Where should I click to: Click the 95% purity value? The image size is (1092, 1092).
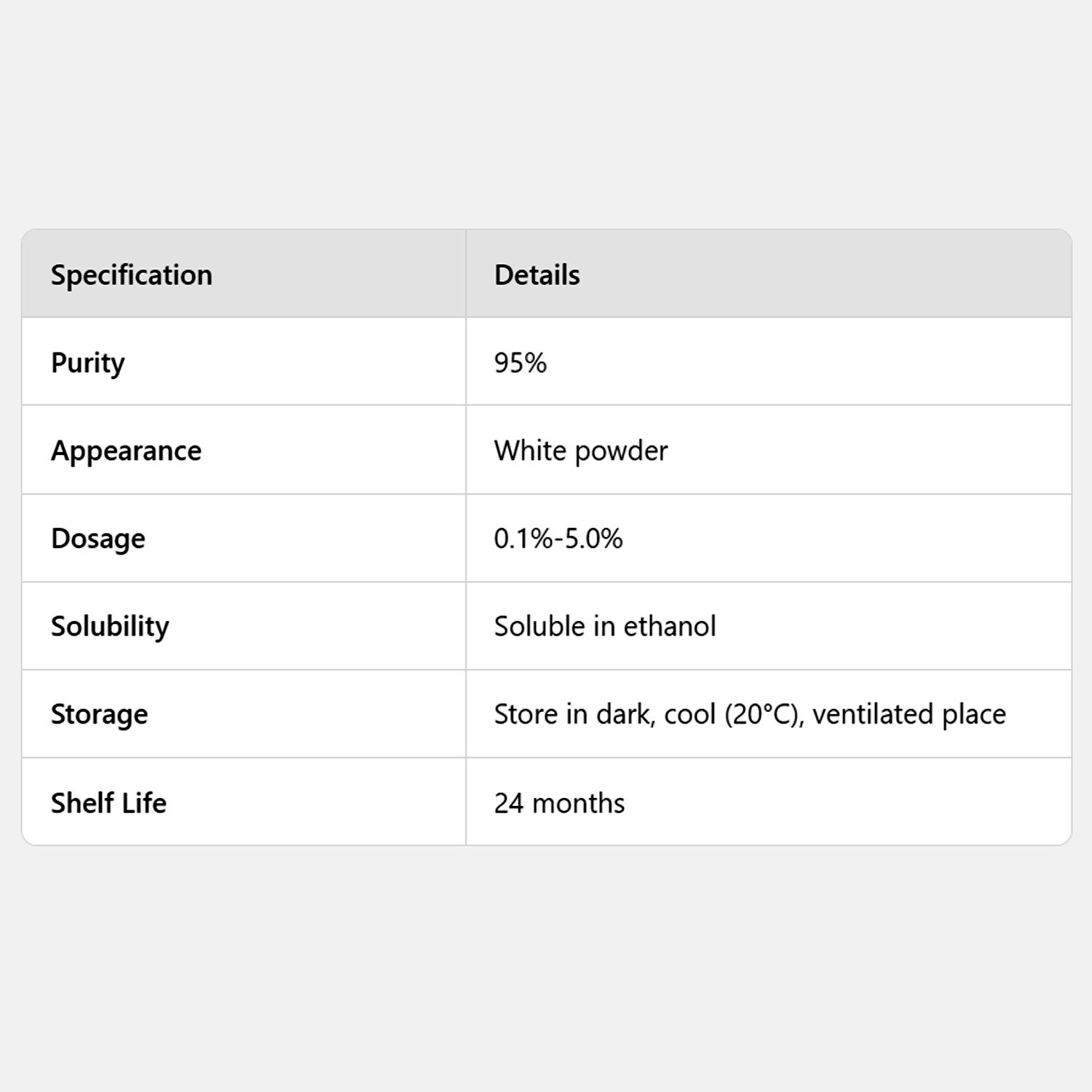pos(521,363)
